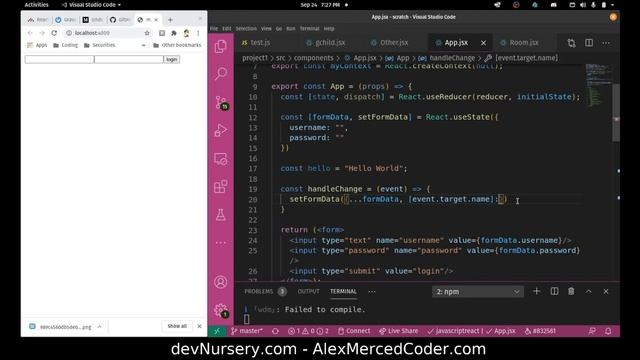Click the feedback icon in status bar
Image resolution: width=640 pixels, height=360 pixels.
(592, 331)
